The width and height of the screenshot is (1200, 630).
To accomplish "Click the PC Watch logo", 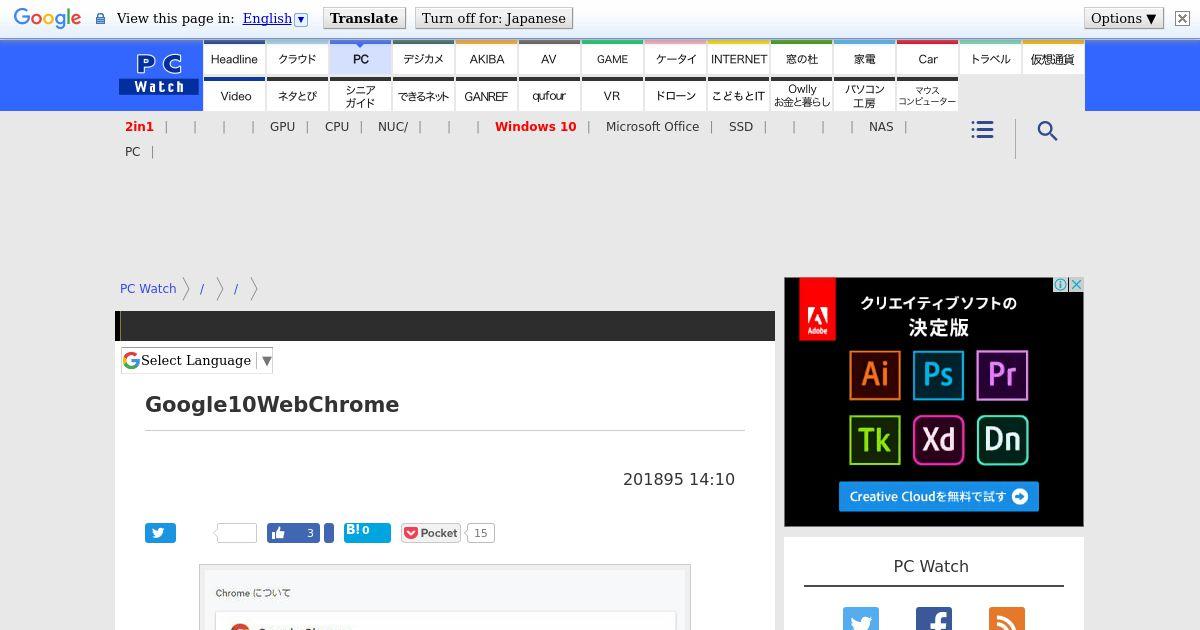I will click(x=160, y=74).
